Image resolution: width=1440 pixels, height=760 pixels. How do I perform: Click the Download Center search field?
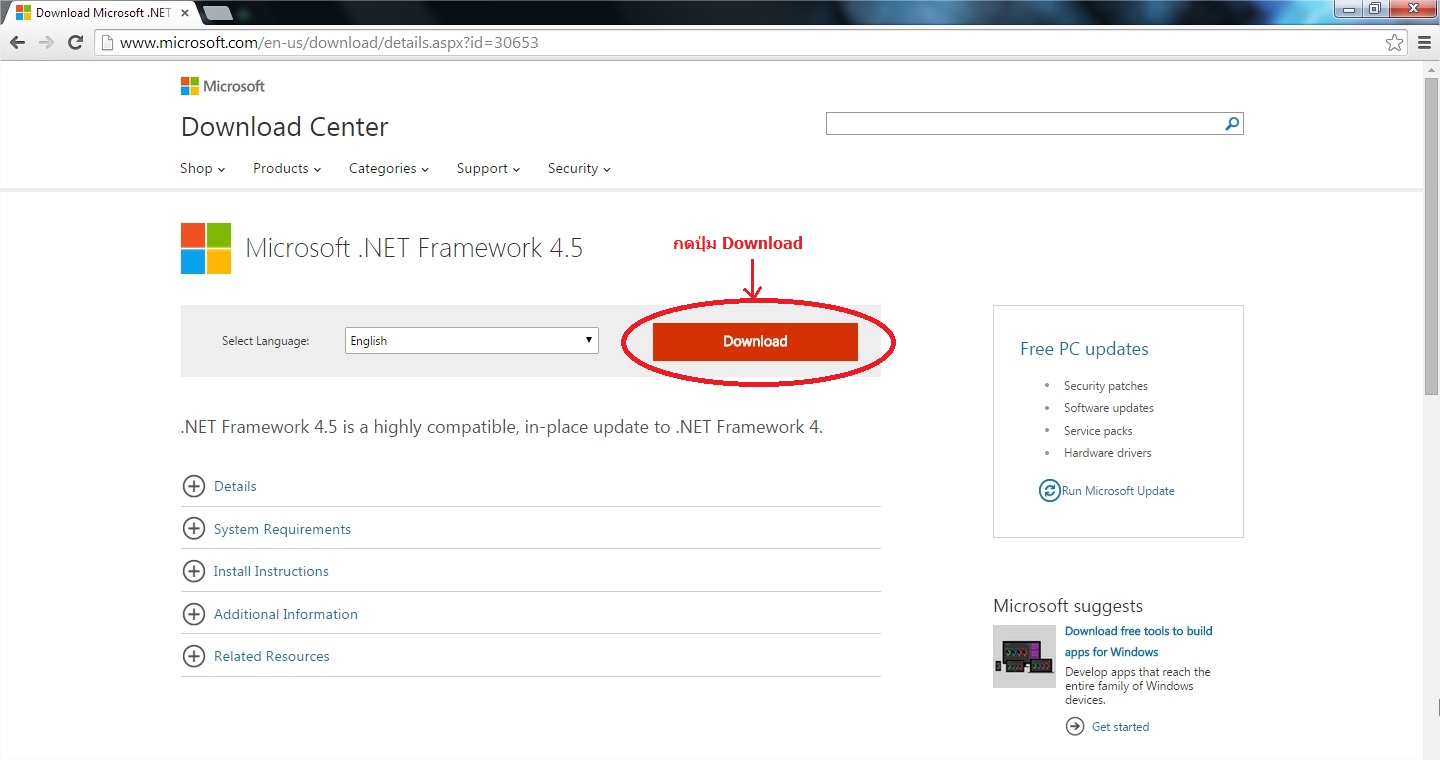coord(1024,124)
